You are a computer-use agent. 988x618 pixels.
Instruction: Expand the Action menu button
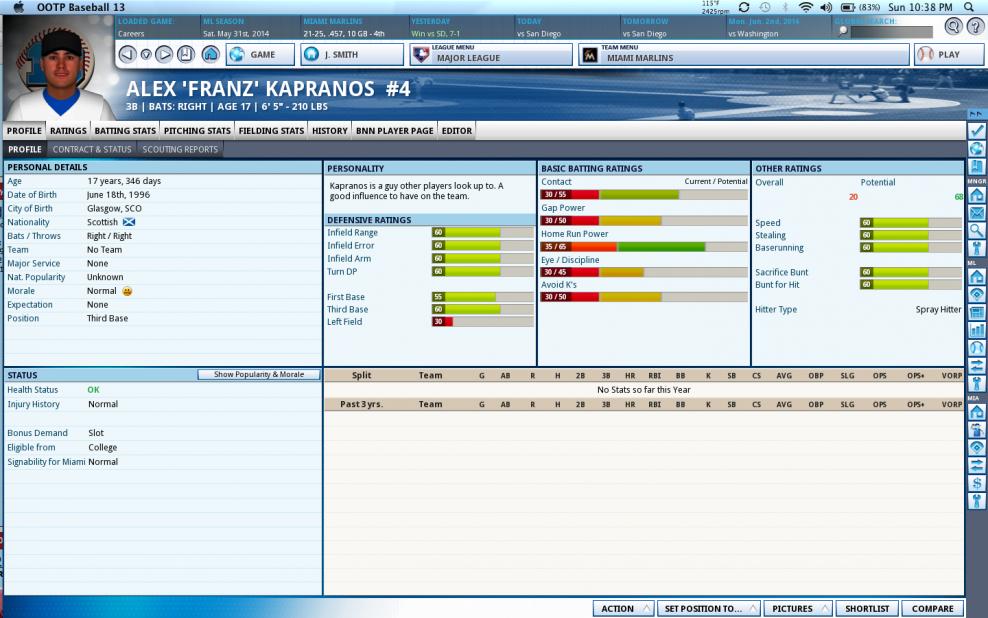click(623, 608)
